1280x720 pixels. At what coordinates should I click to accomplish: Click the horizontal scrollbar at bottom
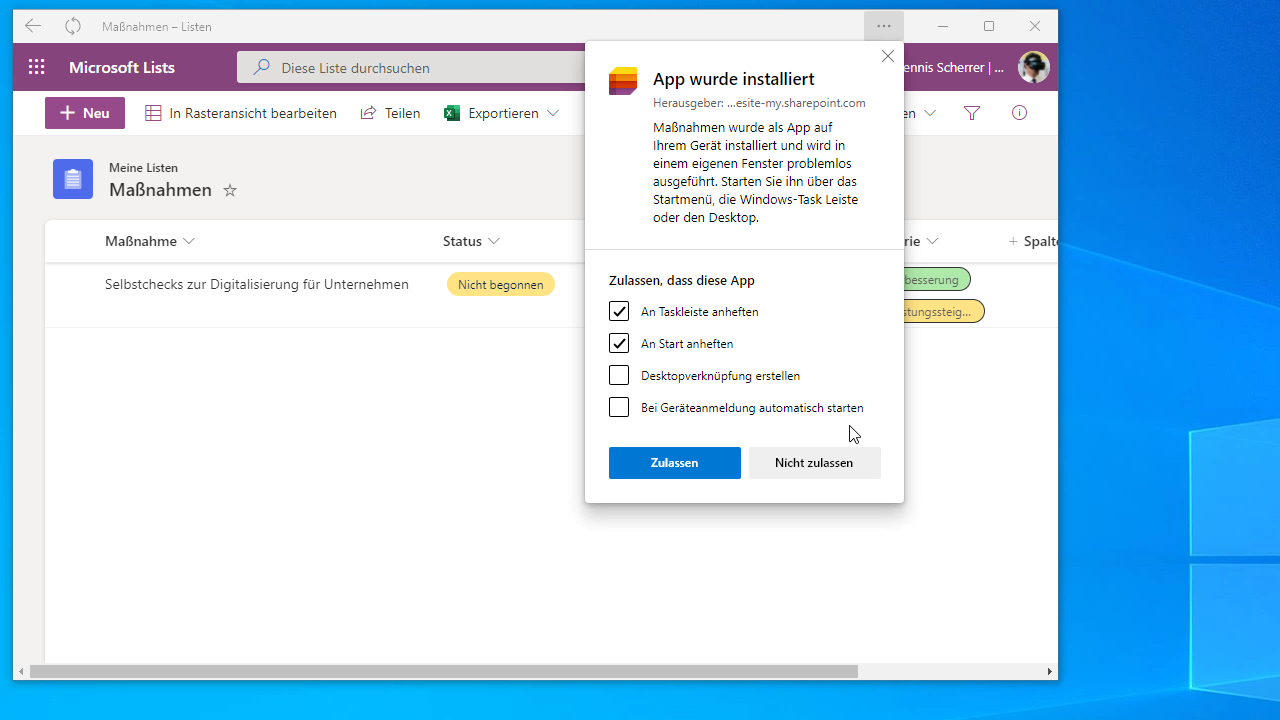pos(444,672)
